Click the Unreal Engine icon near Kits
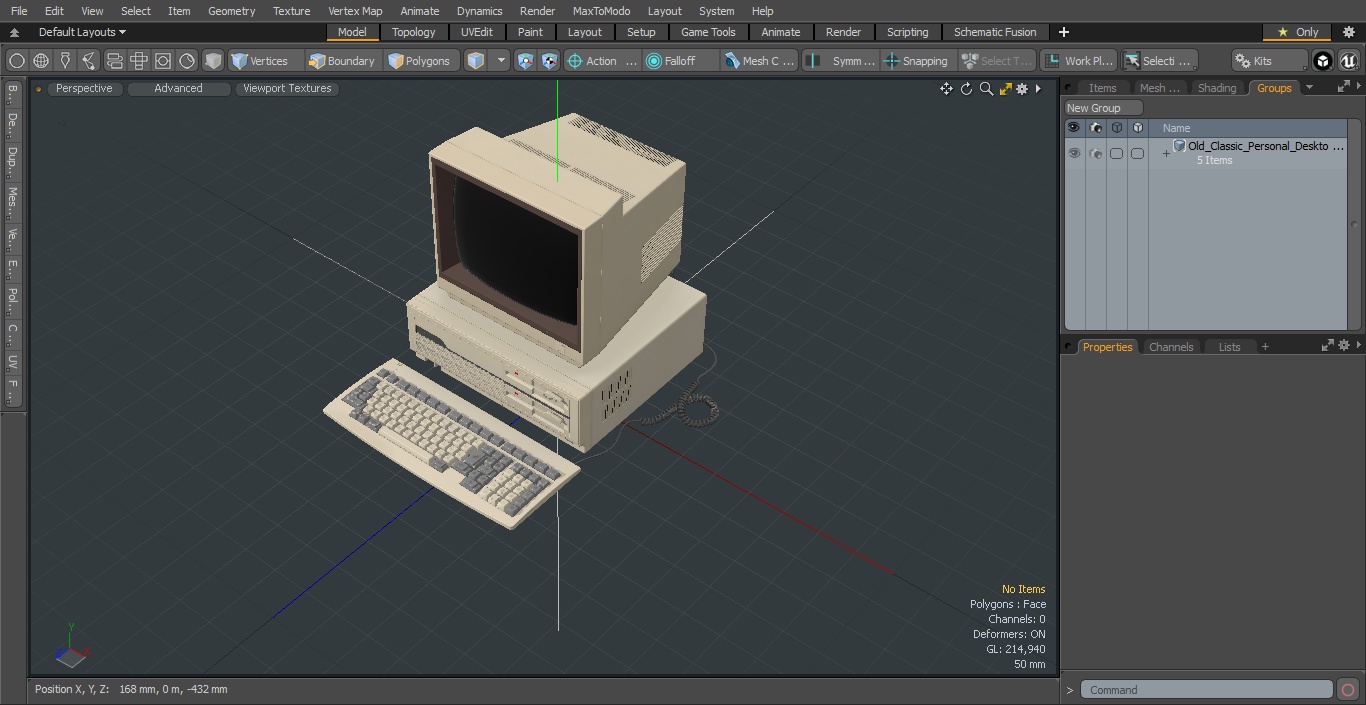1366x705 pixels. (x=1348, y=61)
